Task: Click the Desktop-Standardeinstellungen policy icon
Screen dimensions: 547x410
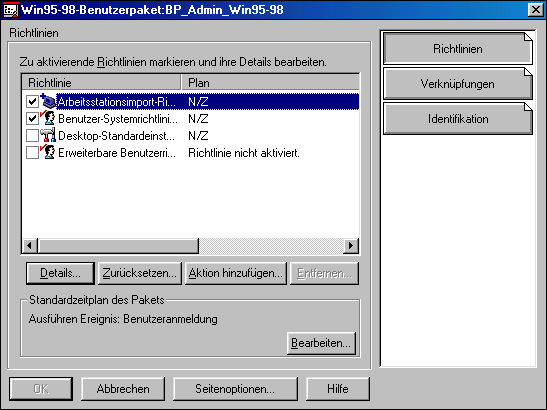Action: [48, 135]
